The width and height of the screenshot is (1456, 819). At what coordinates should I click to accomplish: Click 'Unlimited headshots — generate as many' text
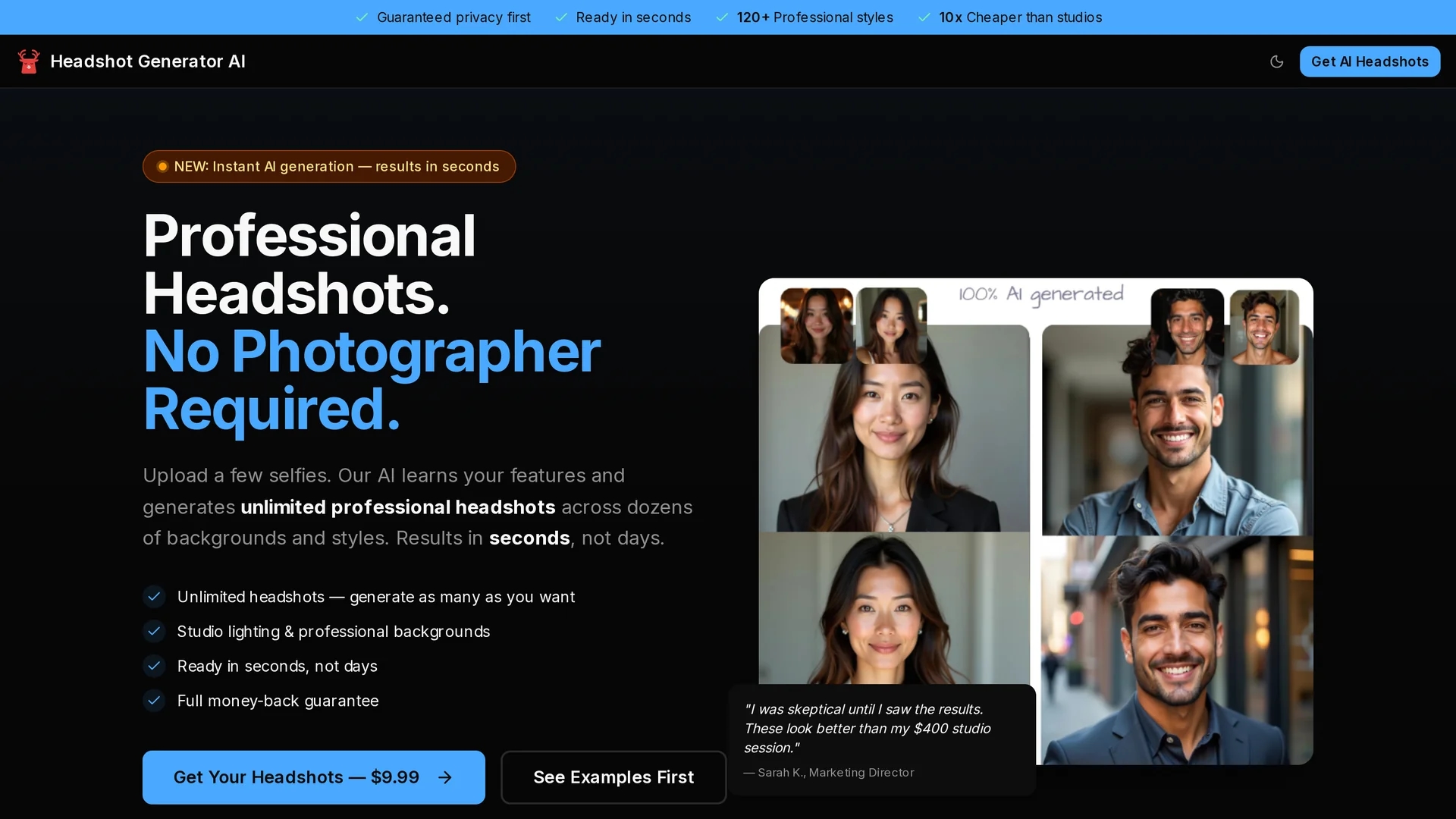pos(376,597)
